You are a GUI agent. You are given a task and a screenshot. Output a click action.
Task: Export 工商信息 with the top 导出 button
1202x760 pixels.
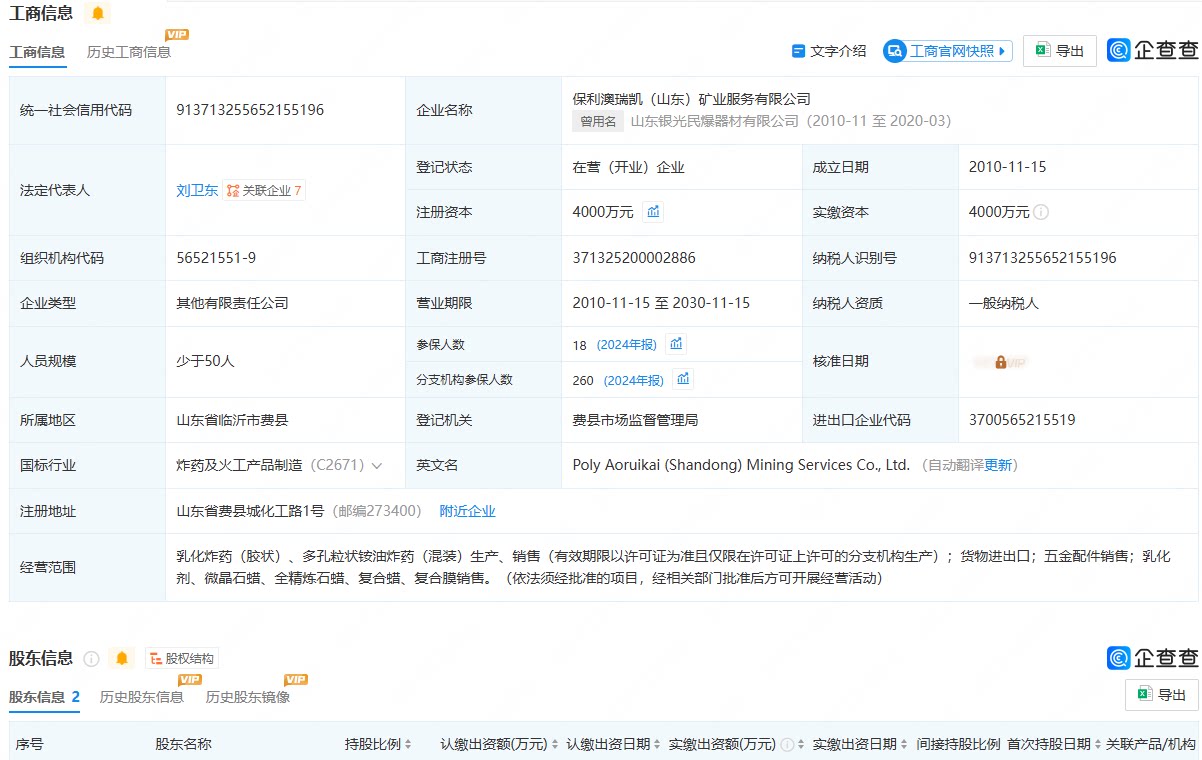pos(1060,51)
